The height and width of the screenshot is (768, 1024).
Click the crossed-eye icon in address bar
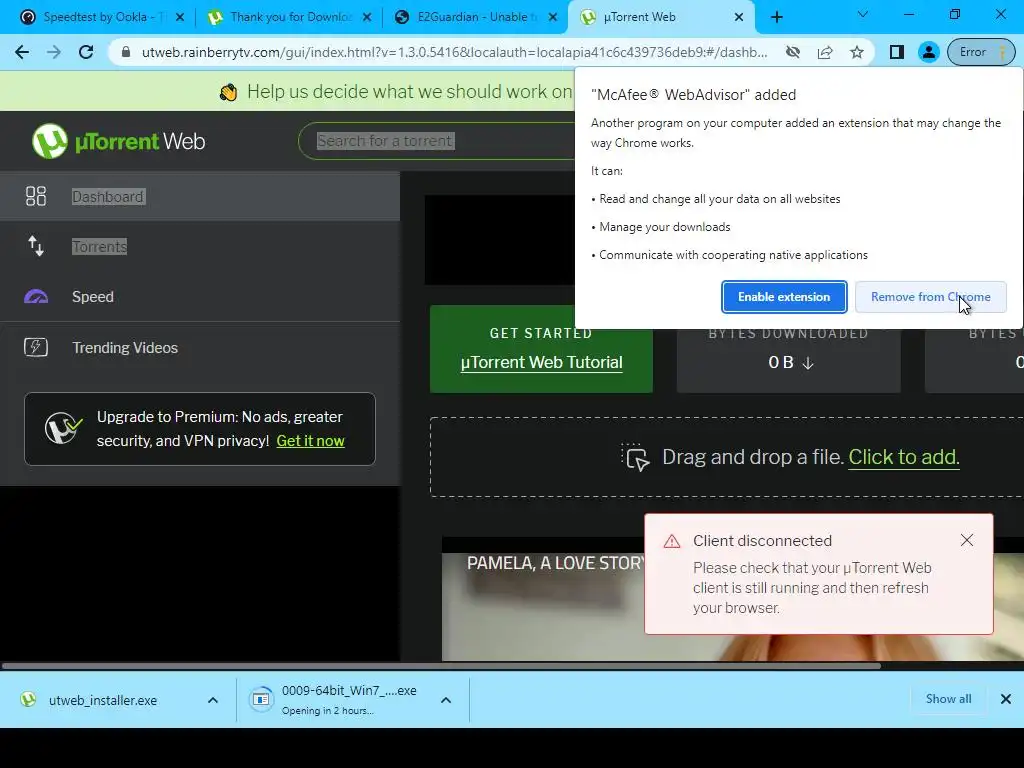coord(793,52)
